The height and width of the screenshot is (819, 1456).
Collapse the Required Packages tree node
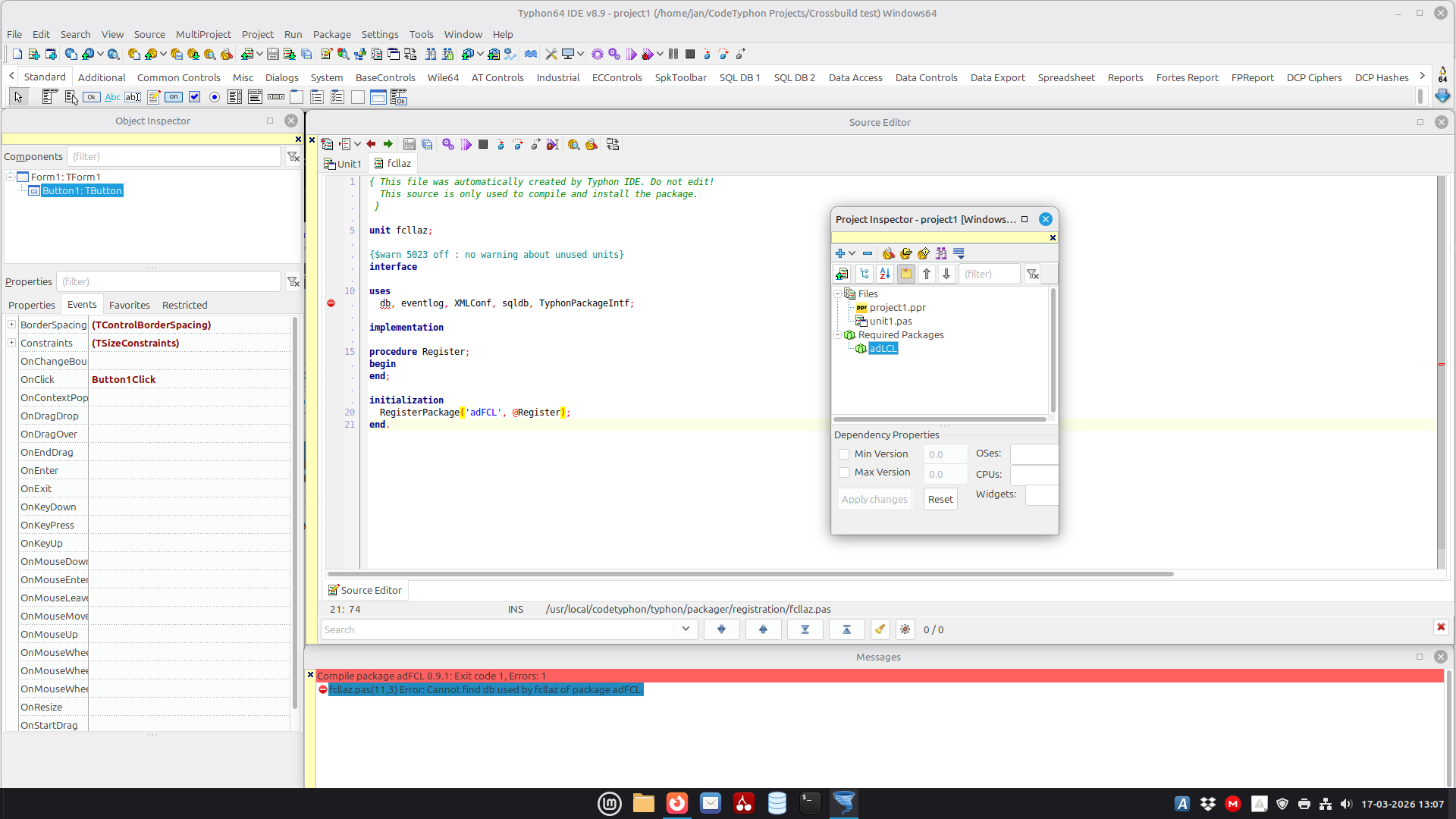click(x=838, y=334)
